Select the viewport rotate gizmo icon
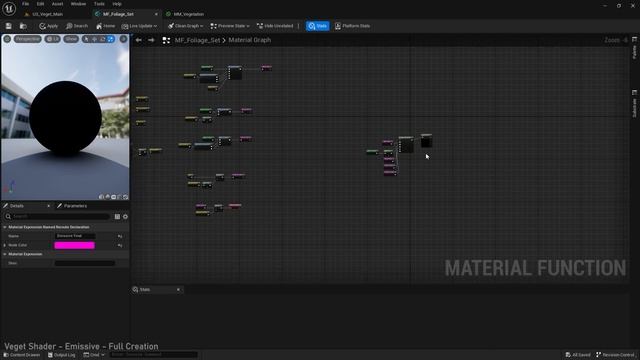This screenshot has height=360, width=640. (x=102, y=39)
